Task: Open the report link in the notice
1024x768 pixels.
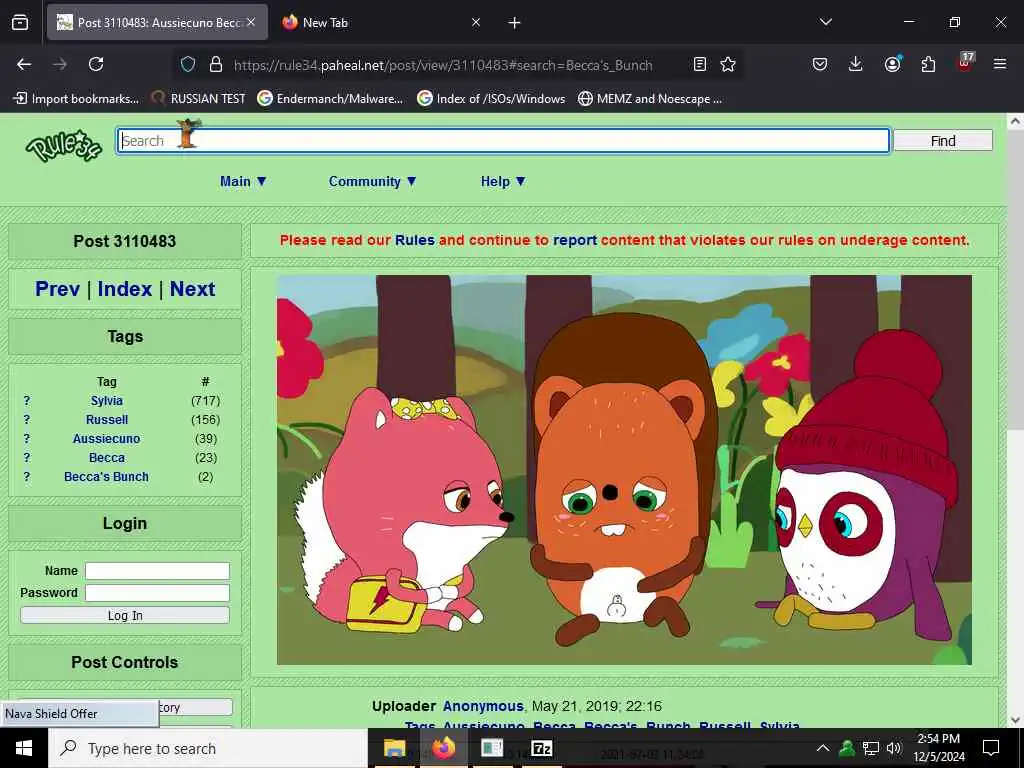Action: click(575, 240)
